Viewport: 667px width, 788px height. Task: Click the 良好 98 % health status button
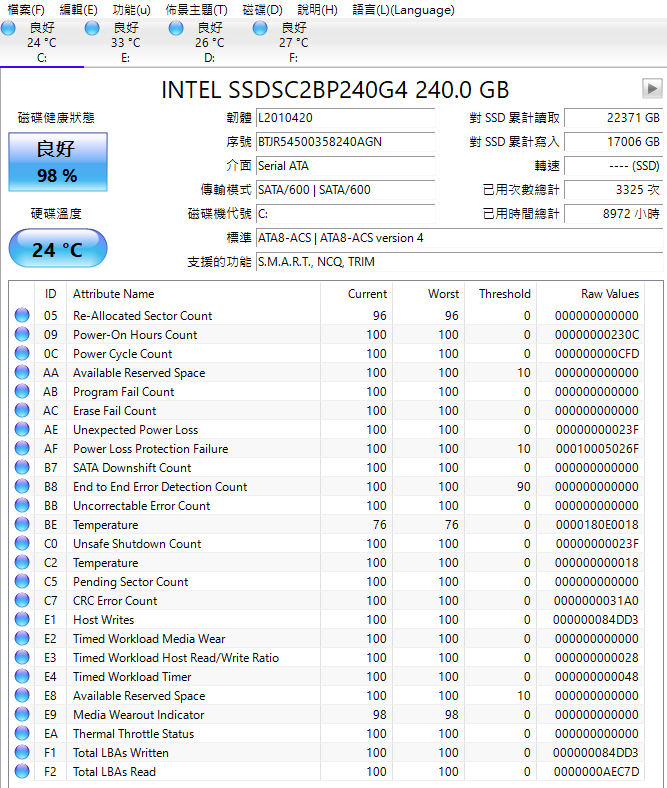click(x=58, y=162)
